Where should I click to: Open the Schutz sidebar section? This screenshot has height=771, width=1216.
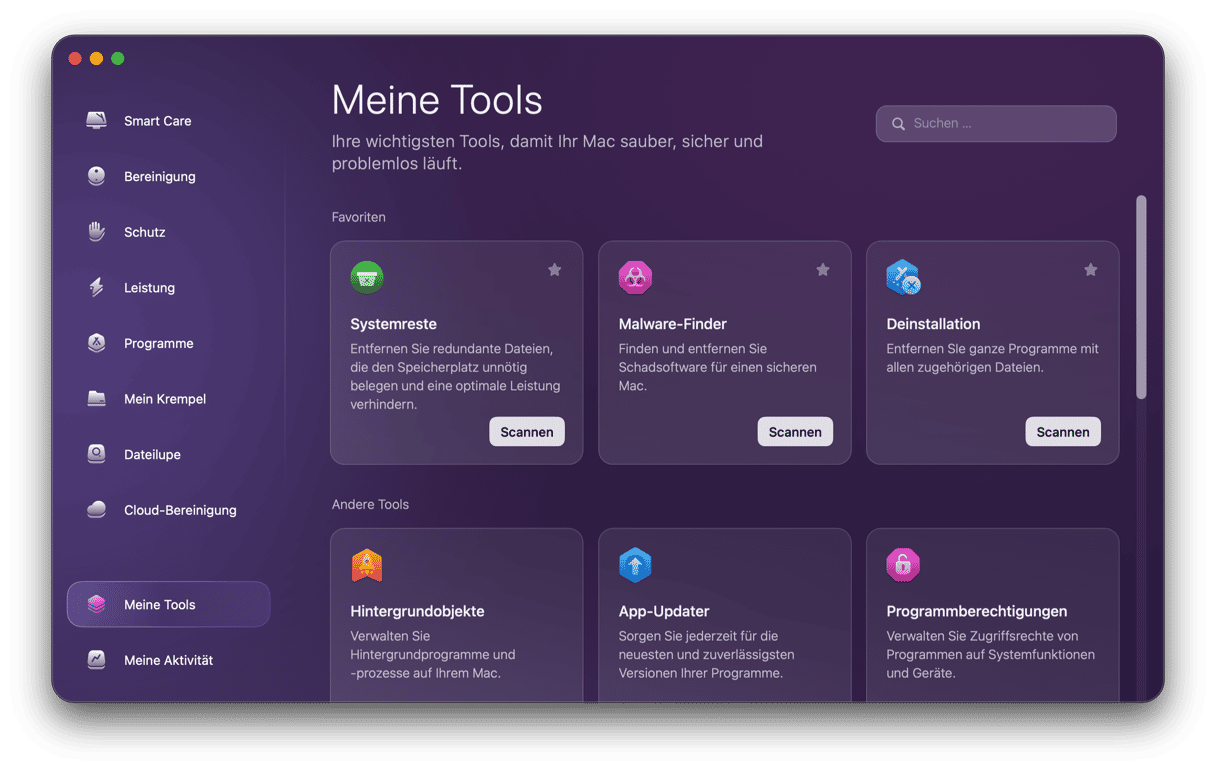coord(144,232)
